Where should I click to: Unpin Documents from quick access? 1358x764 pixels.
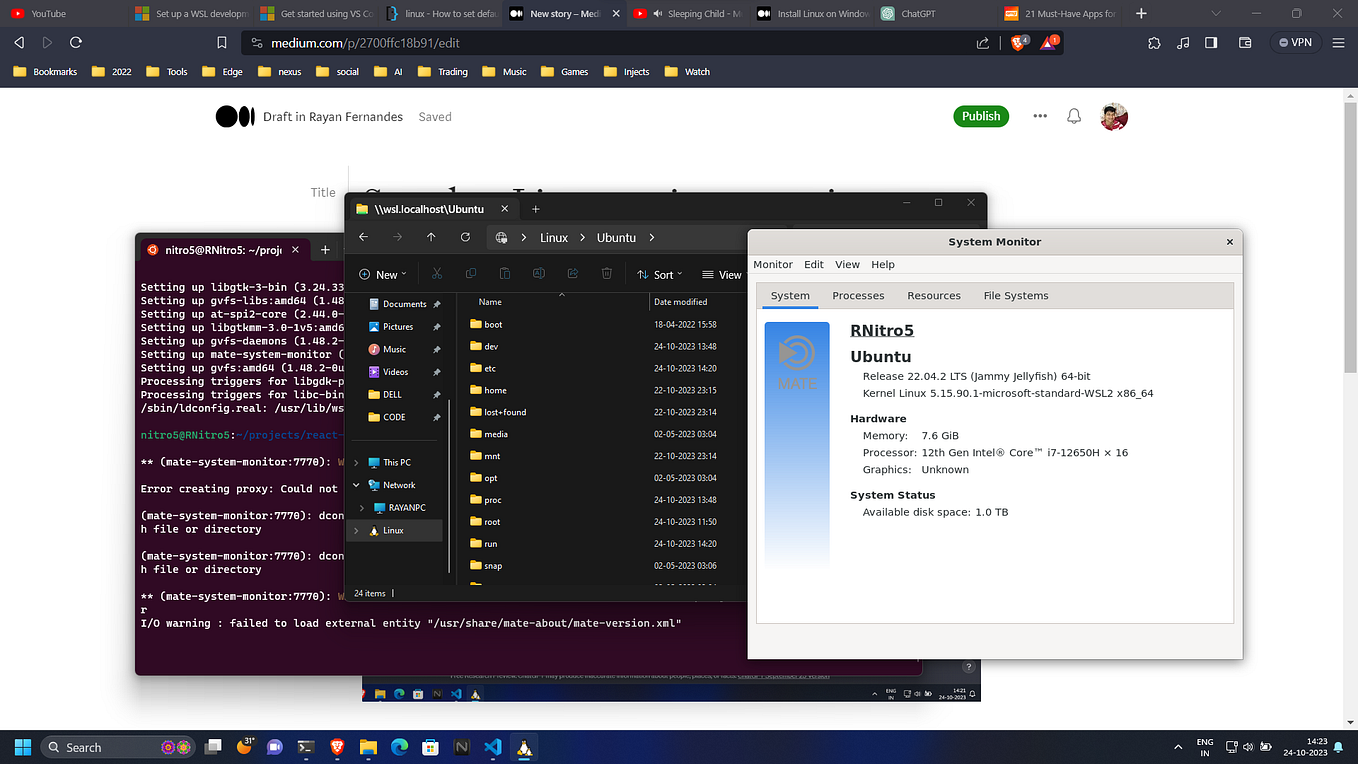coord(436,303)
